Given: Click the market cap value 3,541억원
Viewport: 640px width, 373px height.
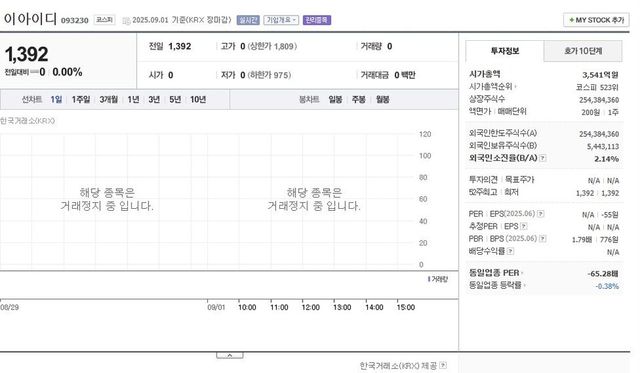Looking at the screenshot, I should [600, 75].
